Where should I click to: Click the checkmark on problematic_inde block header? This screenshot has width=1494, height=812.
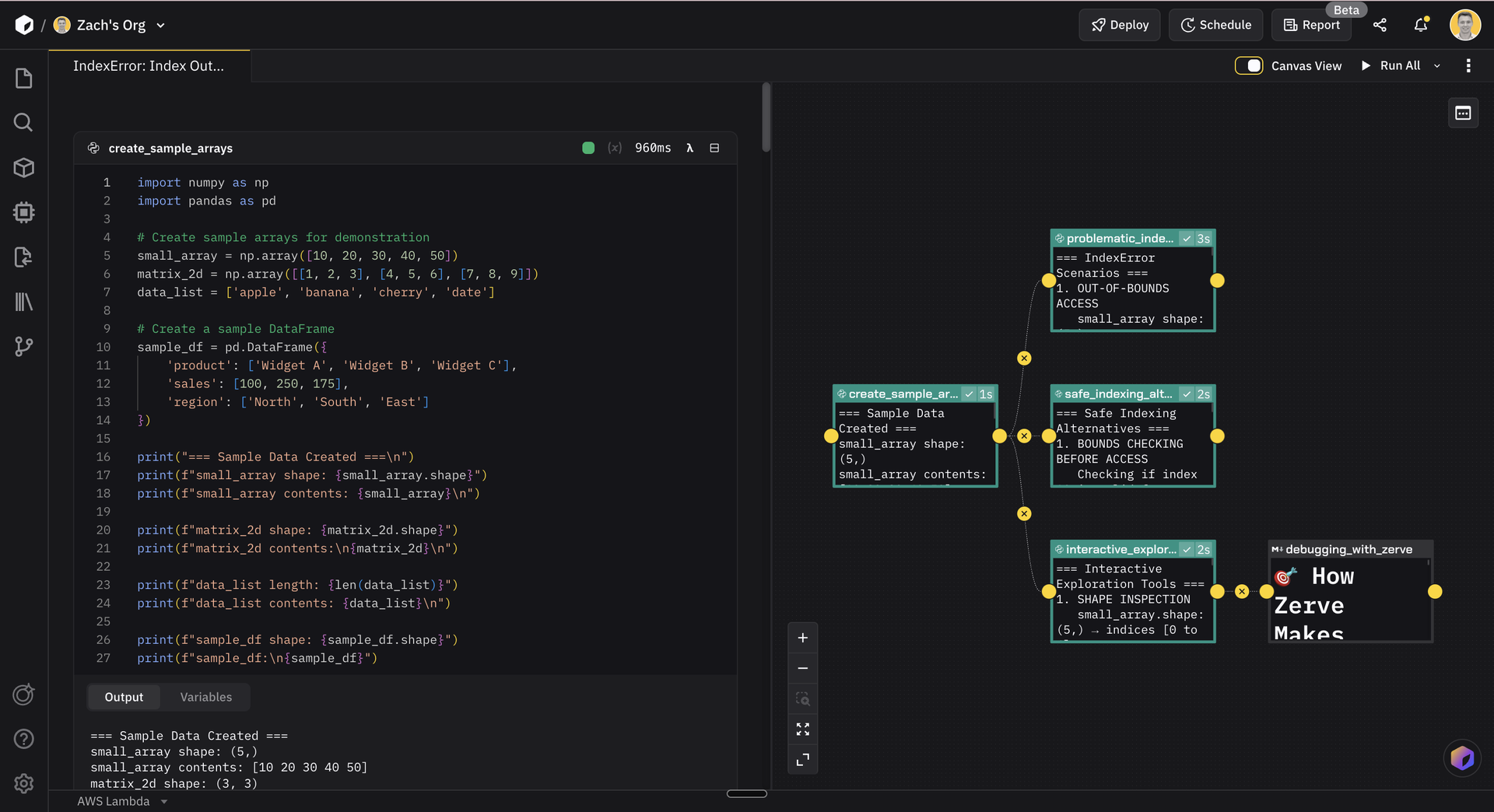tap(1187, 238)
